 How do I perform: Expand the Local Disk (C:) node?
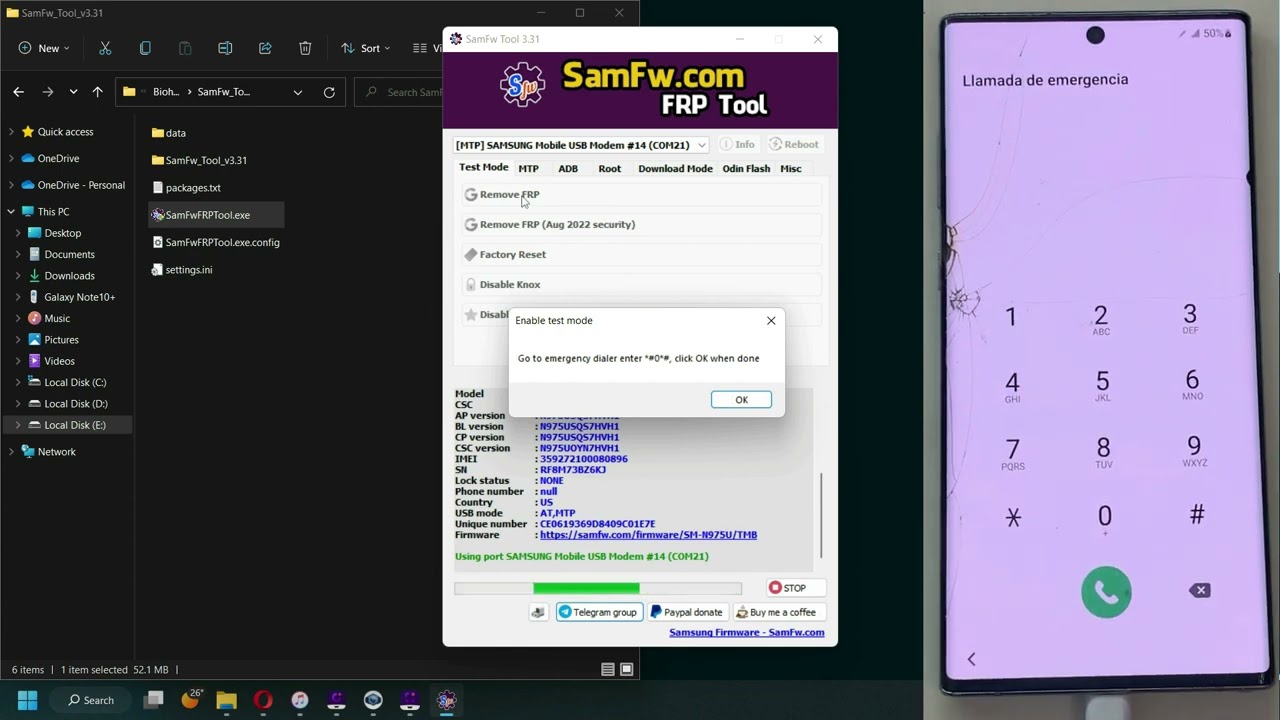(18, 382)
